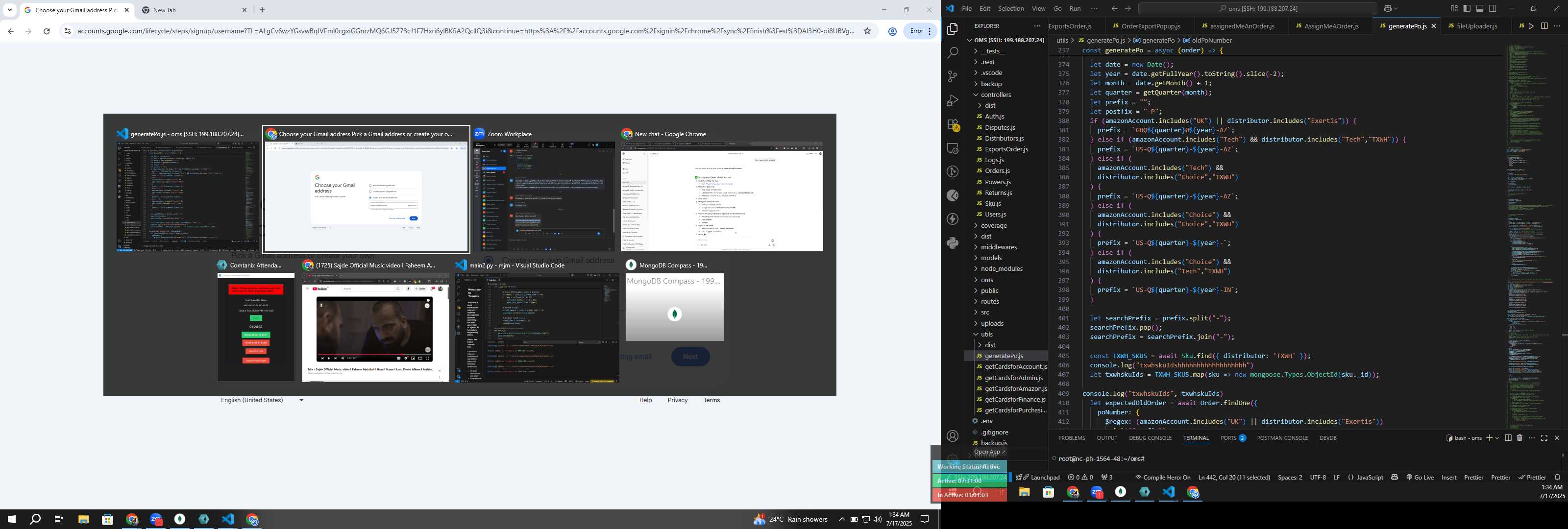Open the Explorer view in VS Code activity bar
This screenshot has height=529, width=1568.
[x=953, y=29]
